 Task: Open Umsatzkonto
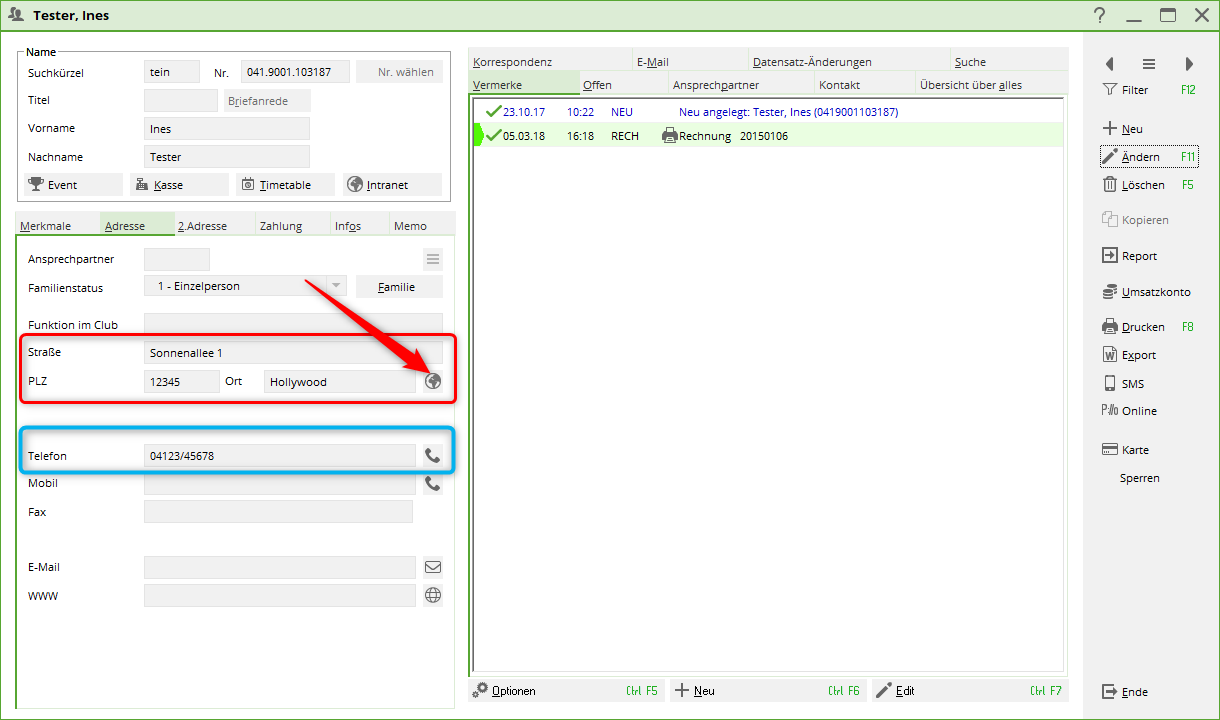tap(1148, 292)
